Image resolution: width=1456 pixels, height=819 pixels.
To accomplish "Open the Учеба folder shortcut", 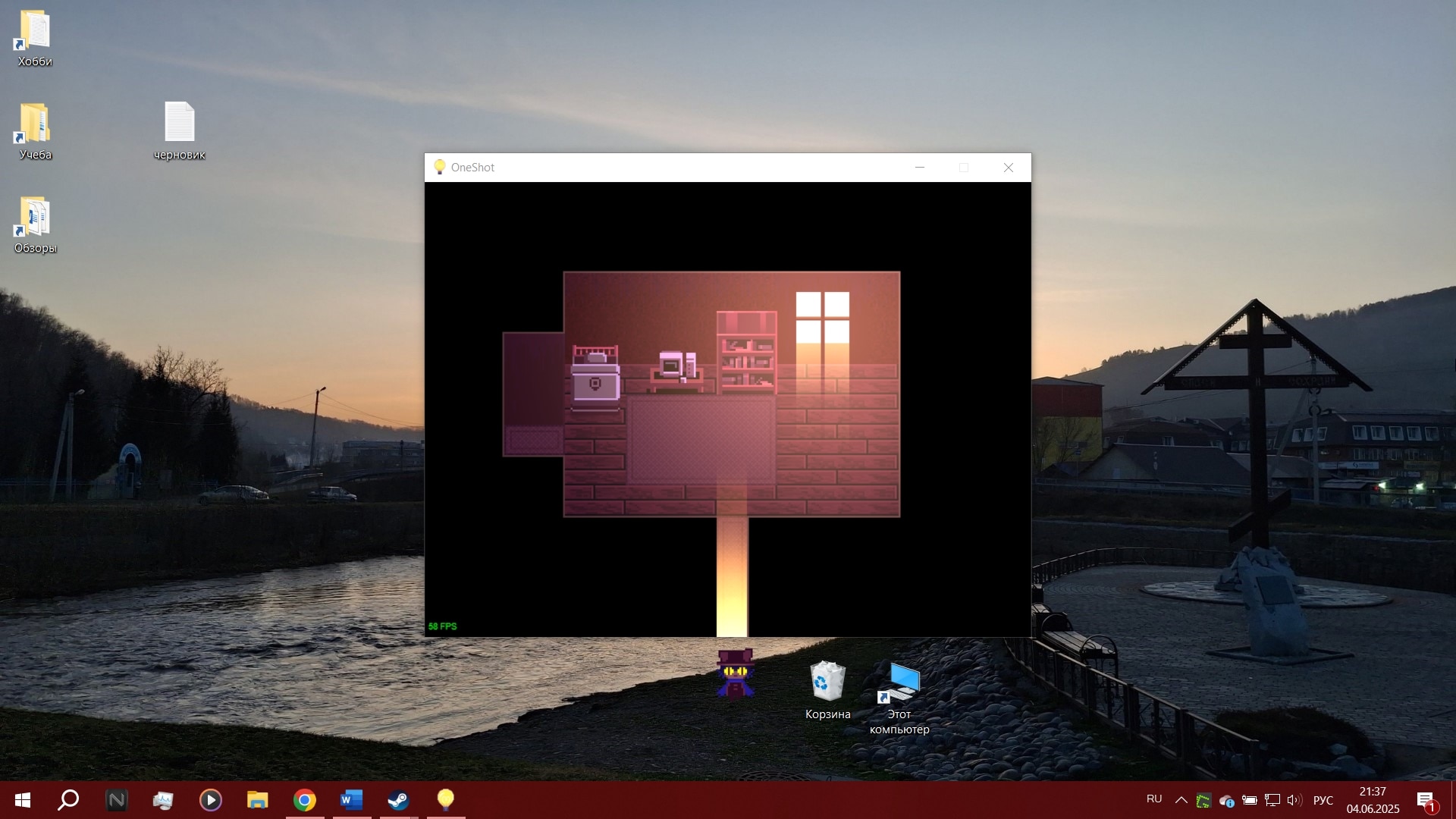I will pyautogui.click(x=35, y=131).
